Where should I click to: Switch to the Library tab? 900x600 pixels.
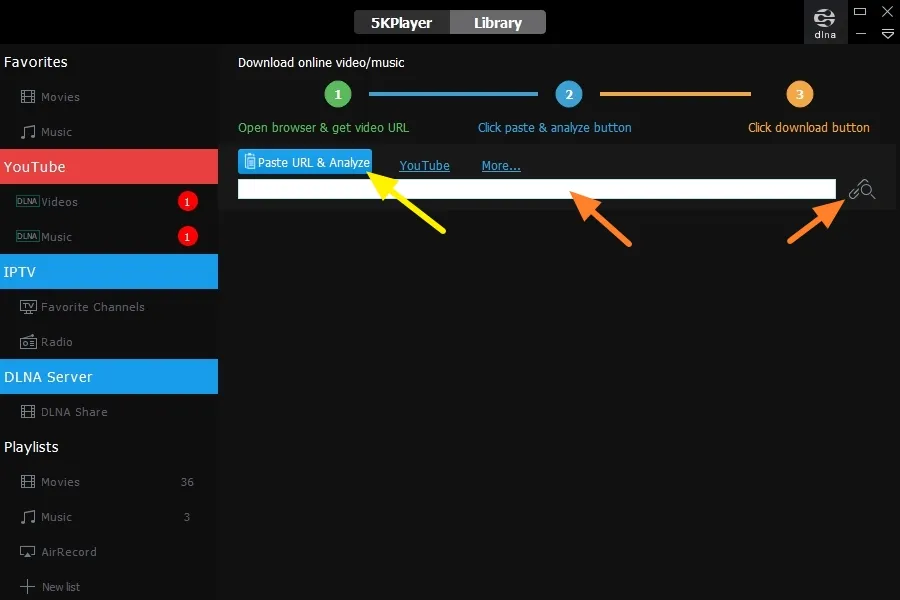(x=497, y=22)
